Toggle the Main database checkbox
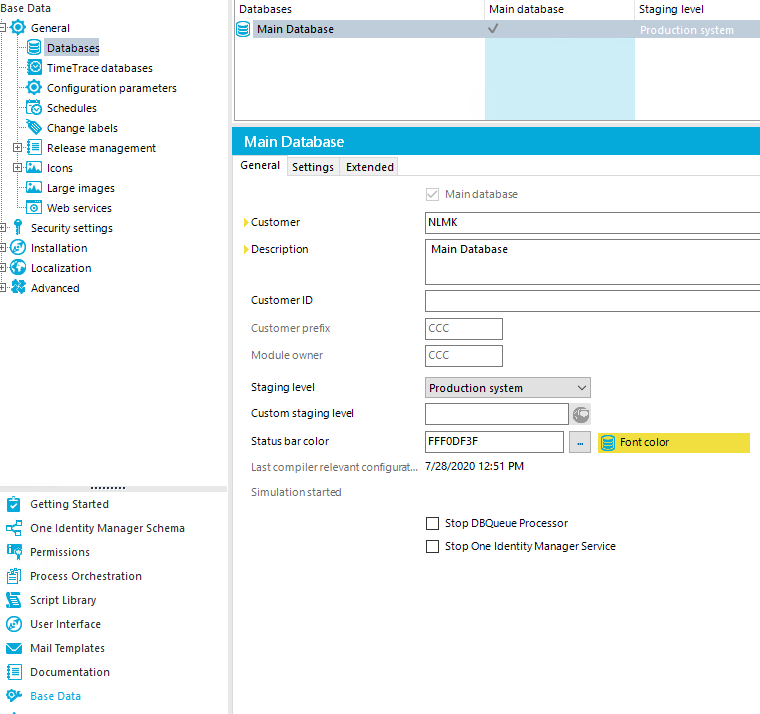Screen dimensions: 760x714 pyautogui.click(x=433, y=194)
